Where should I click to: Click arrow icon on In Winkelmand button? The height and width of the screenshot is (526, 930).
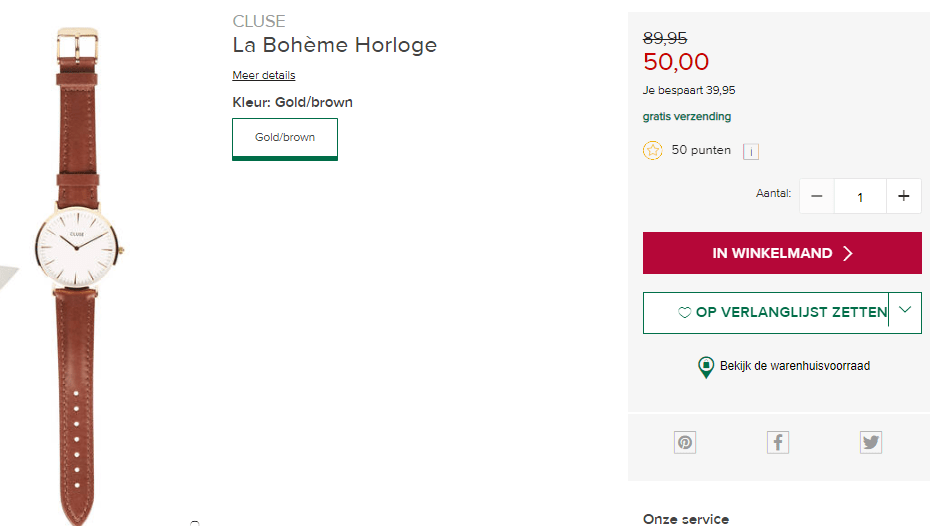[x=848, y=254]
